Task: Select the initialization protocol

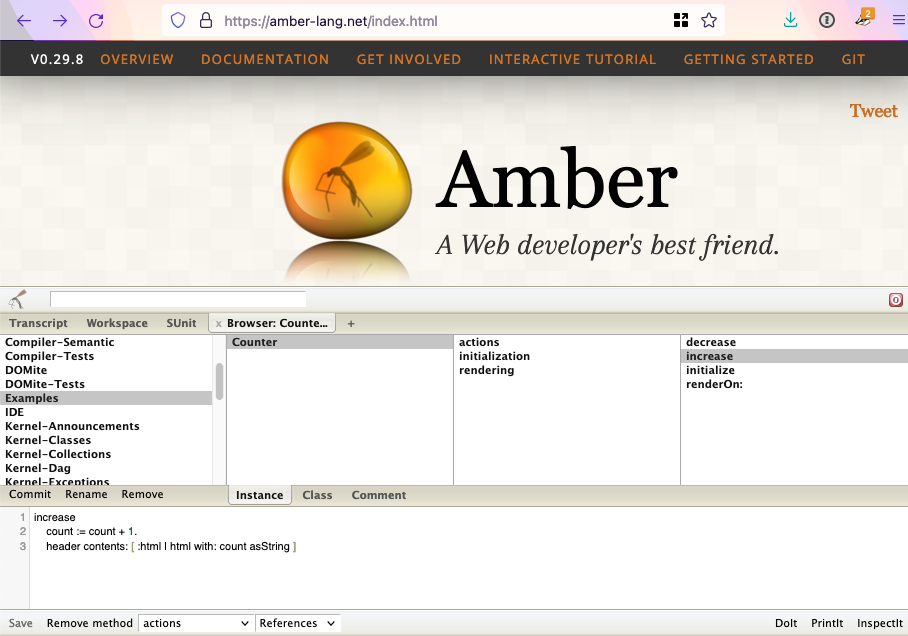Action: (x=567, y=356)
